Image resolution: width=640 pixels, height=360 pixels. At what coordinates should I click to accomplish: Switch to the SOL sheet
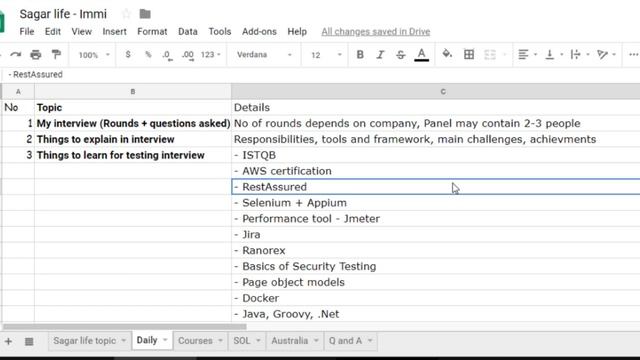pos(242,341)
